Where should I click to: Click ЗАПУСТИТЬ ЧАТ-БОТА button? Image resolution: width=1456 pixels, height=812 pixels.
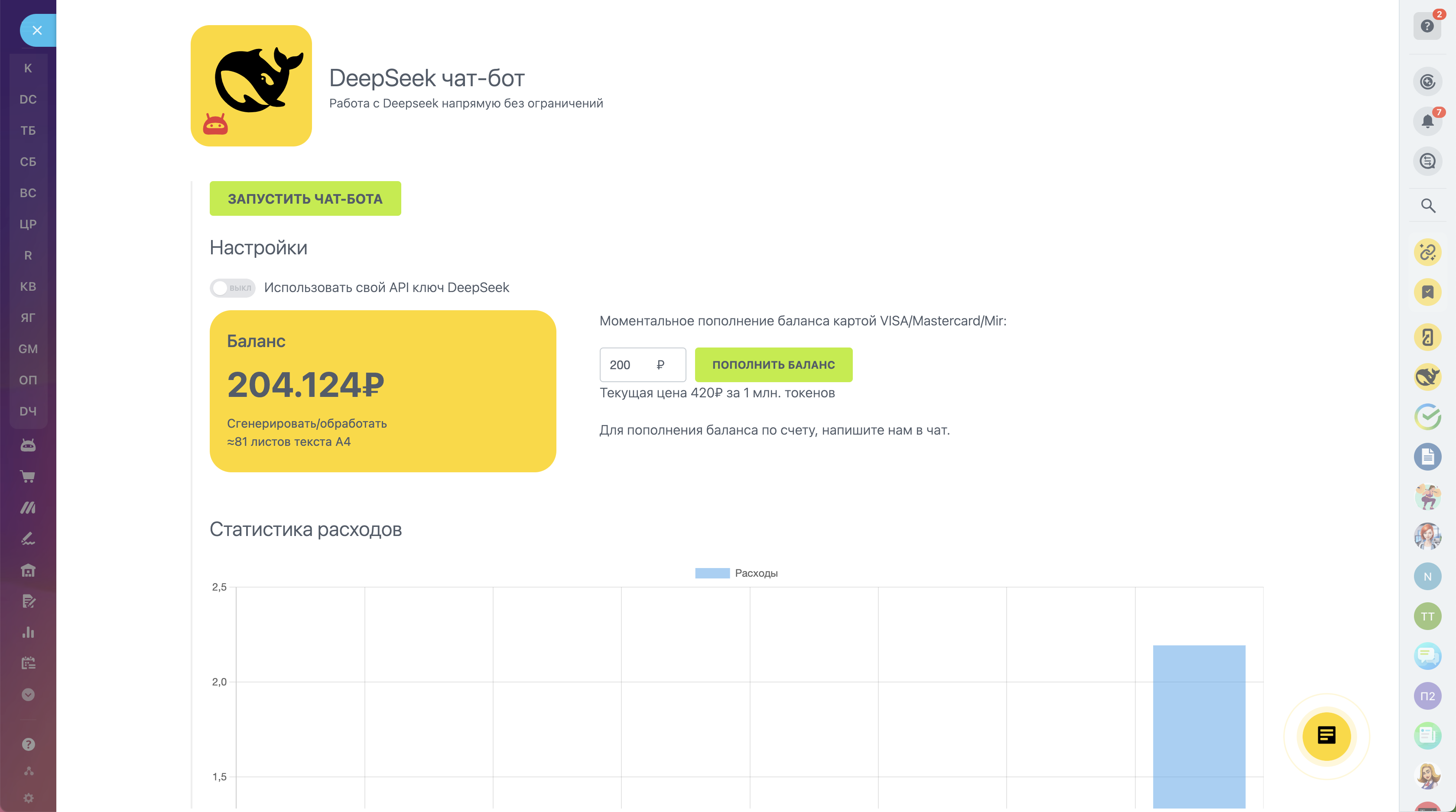tap(305, 198)
